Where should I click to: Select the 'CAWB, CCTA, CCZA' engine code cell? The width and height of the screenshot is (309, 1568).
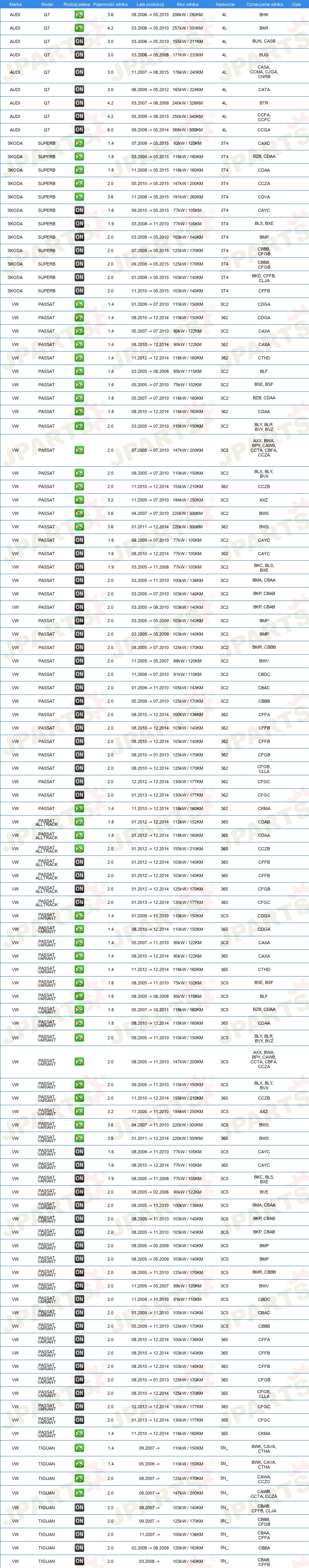(x=264, y=1494)
